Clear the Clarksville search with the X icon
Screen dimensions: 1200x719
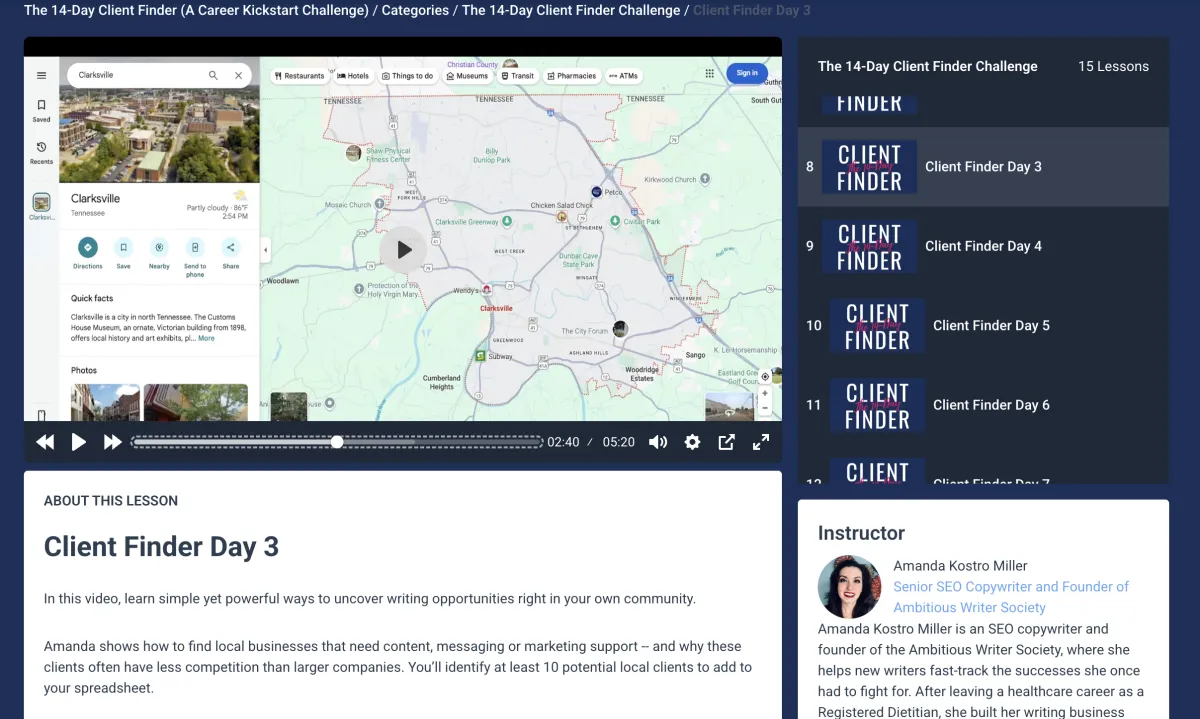[238, 75]
